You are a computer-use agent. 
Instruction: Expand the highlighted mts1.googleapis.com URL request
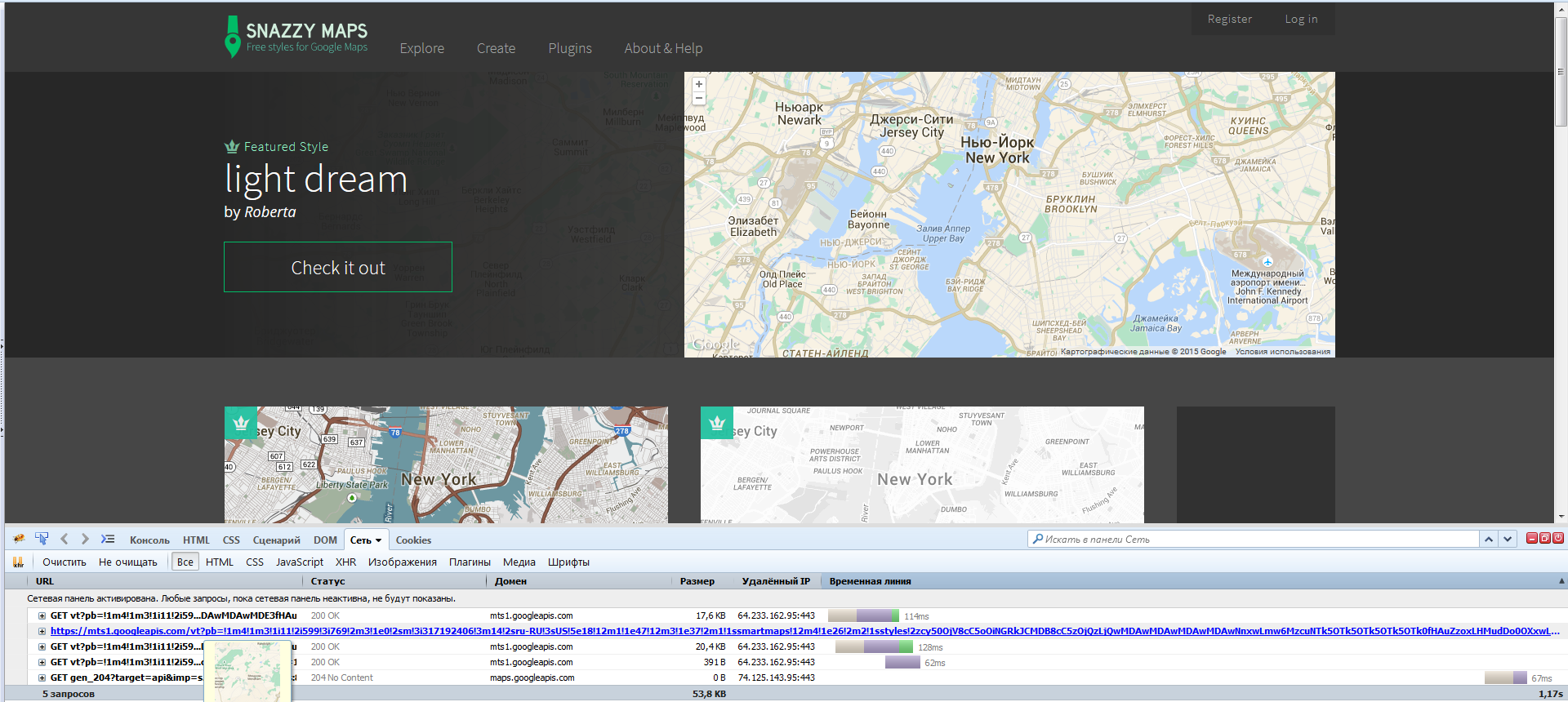(x=42, y=631)
